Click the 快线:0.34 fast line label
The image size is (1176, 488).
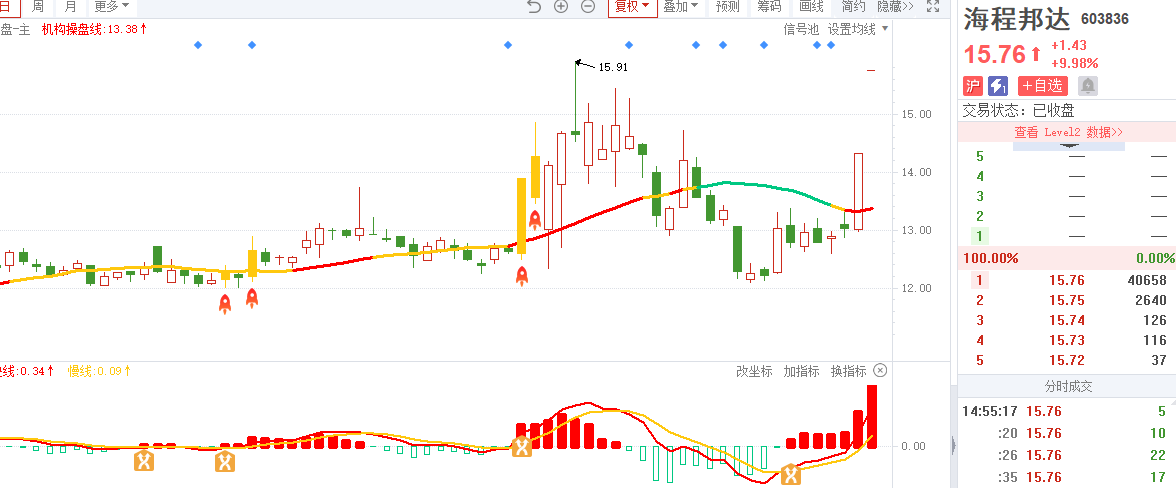(x=28, y=371)
